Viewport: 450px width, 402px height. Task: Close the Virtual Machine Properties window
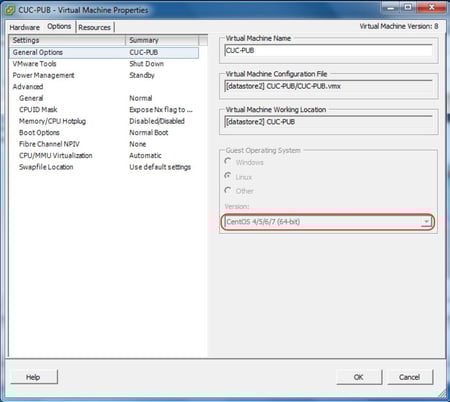click(x=431, y=7)
